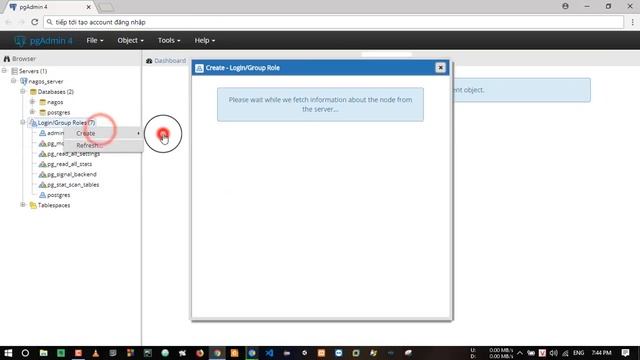
Task: Open Cortana search circle in taskbar
Action: [x=25, y=353]
